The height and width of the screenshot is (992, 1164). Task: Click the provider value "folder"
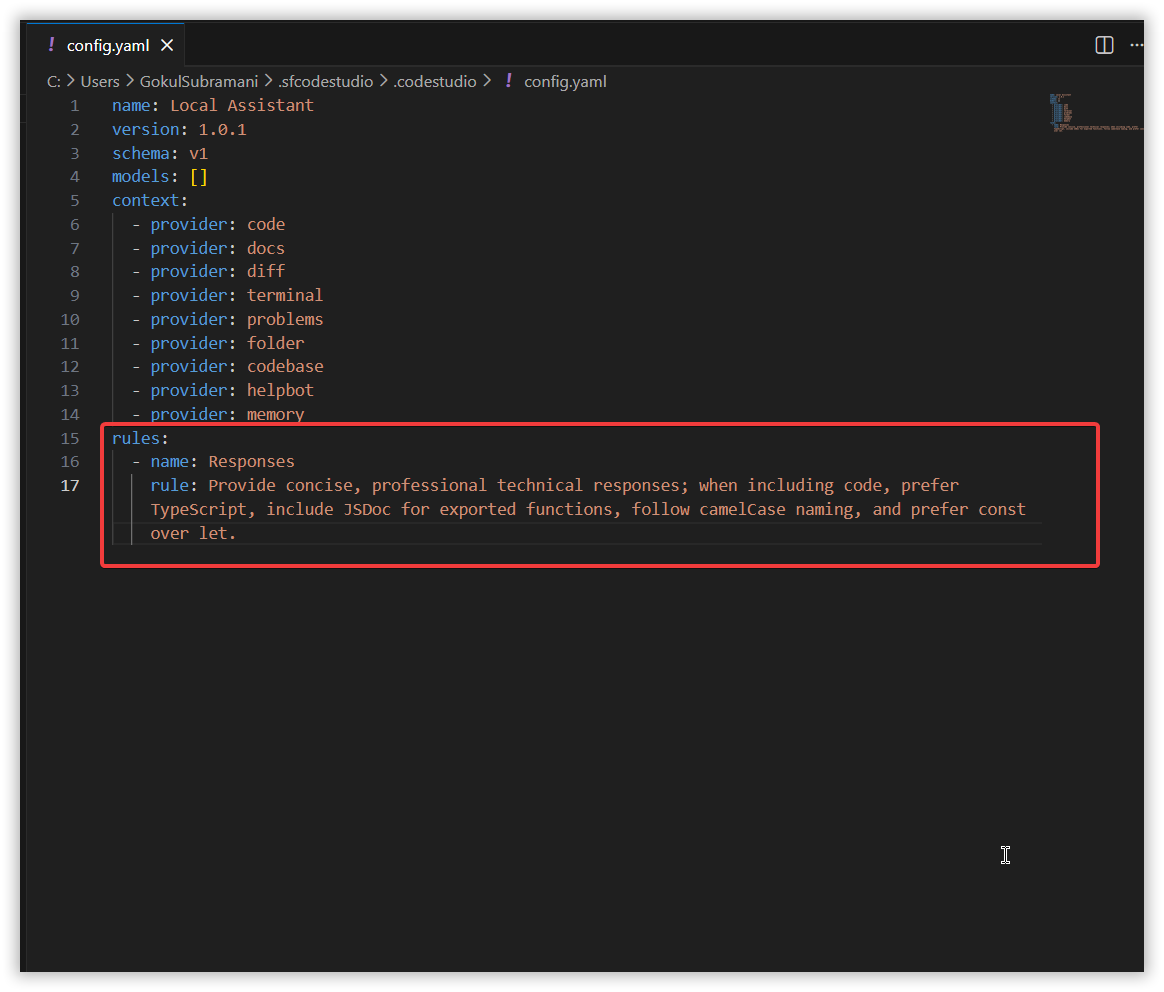275,343
